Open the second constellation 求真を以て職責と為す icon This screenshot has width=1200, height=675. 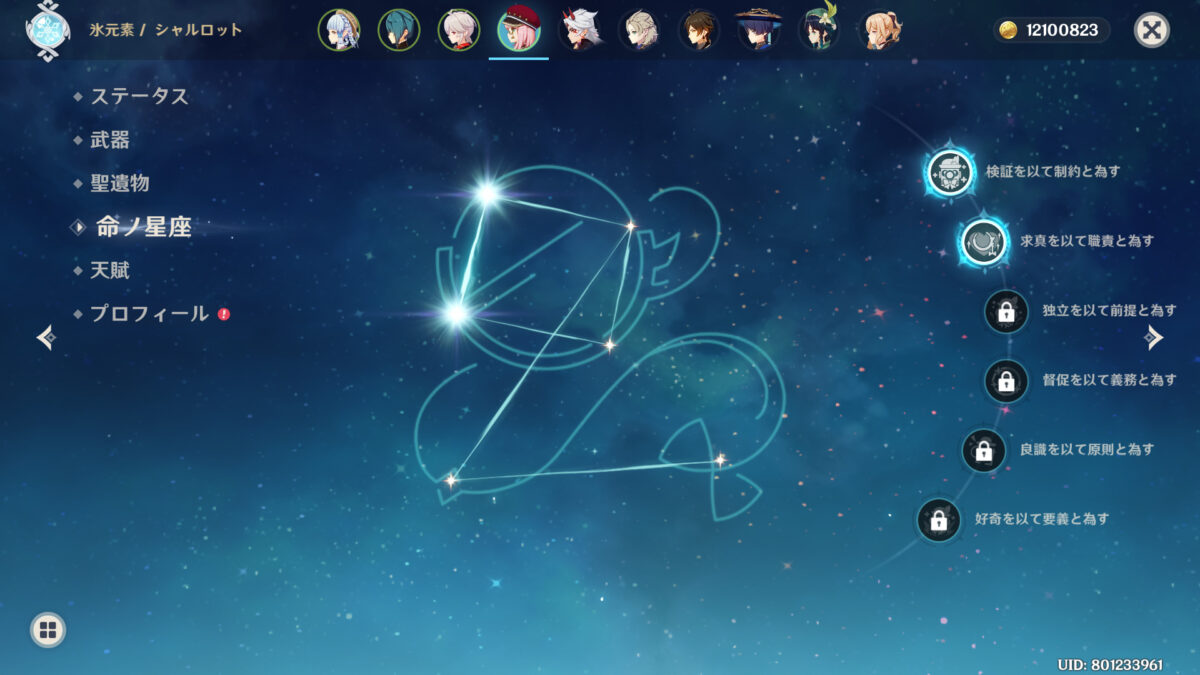click(x=984, y=242)
